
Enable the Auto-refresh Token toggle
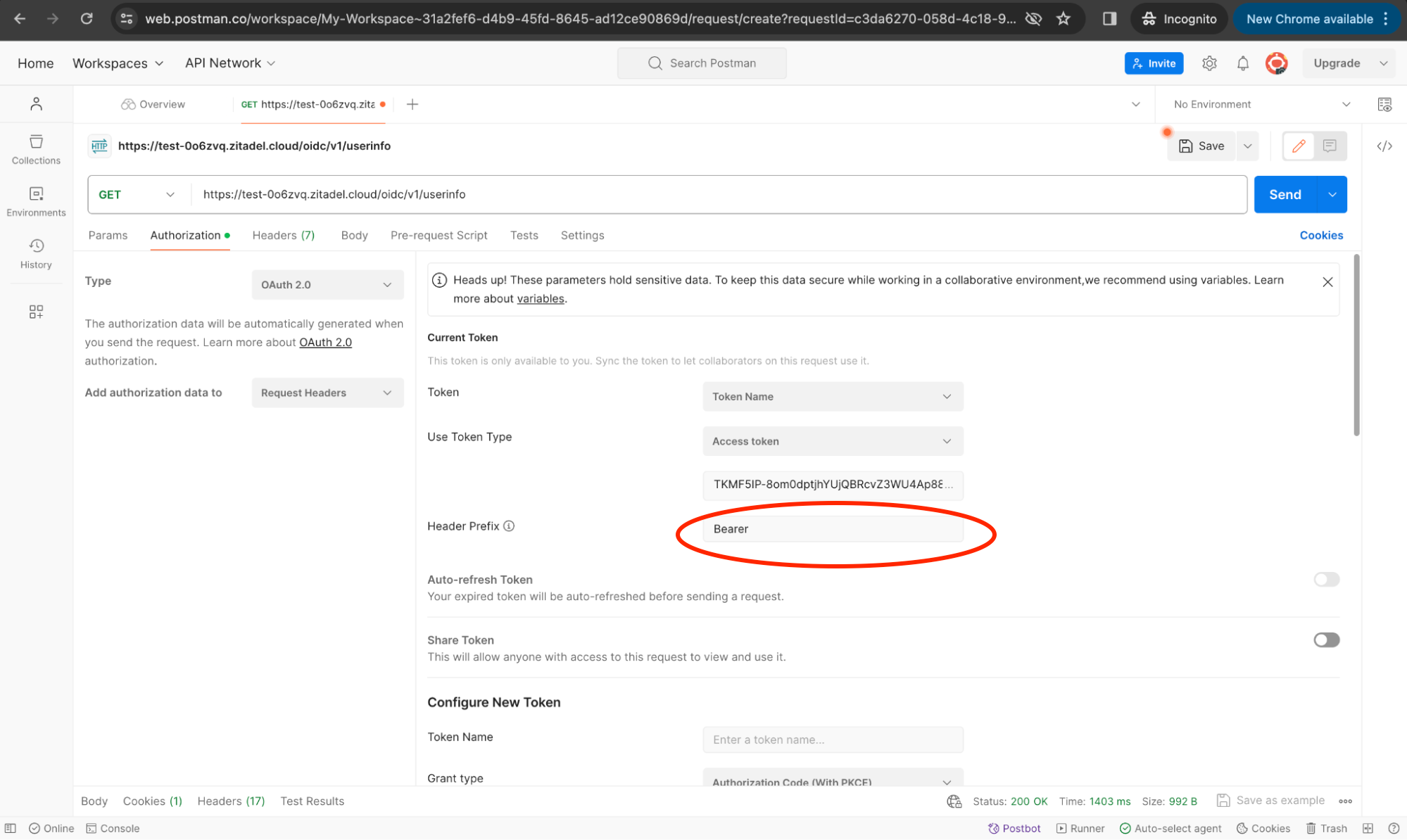[x=1325, y=580]
